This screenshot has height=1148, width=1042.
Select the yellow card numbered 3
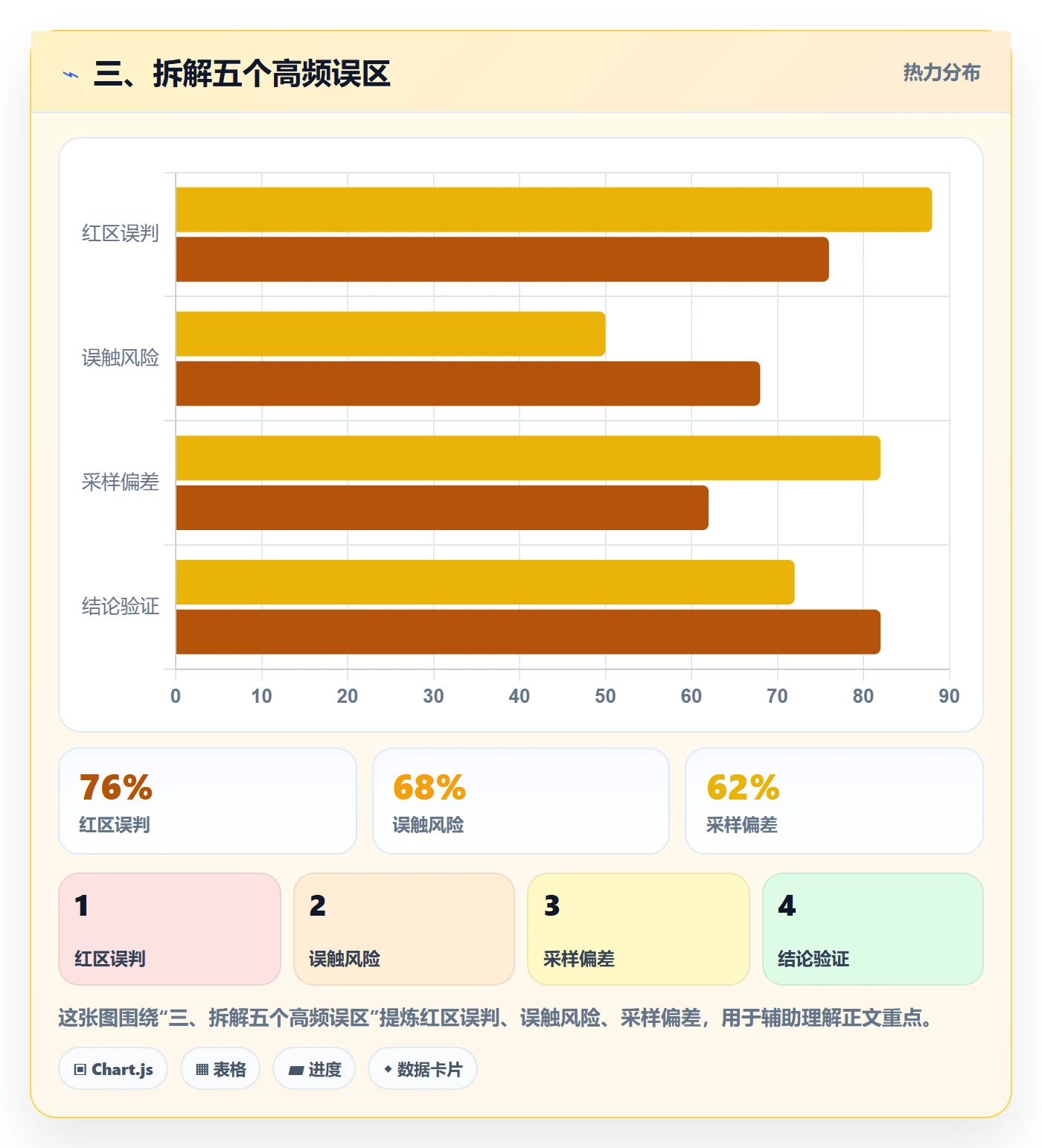(639, 929)
